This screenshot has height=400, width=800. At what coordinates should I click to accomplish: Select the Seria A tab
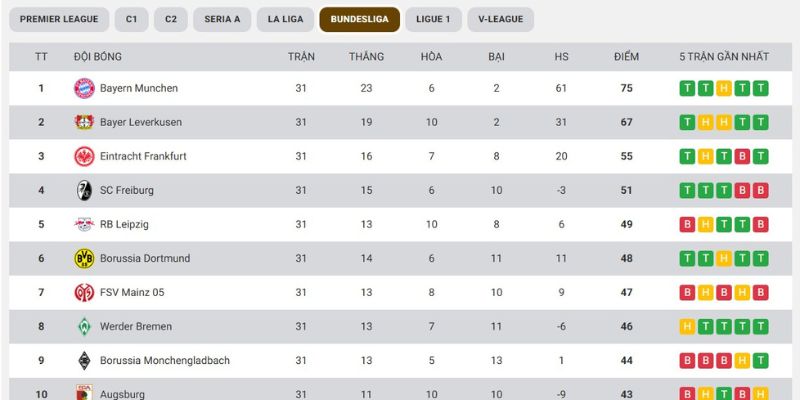(x=221, y=19)
